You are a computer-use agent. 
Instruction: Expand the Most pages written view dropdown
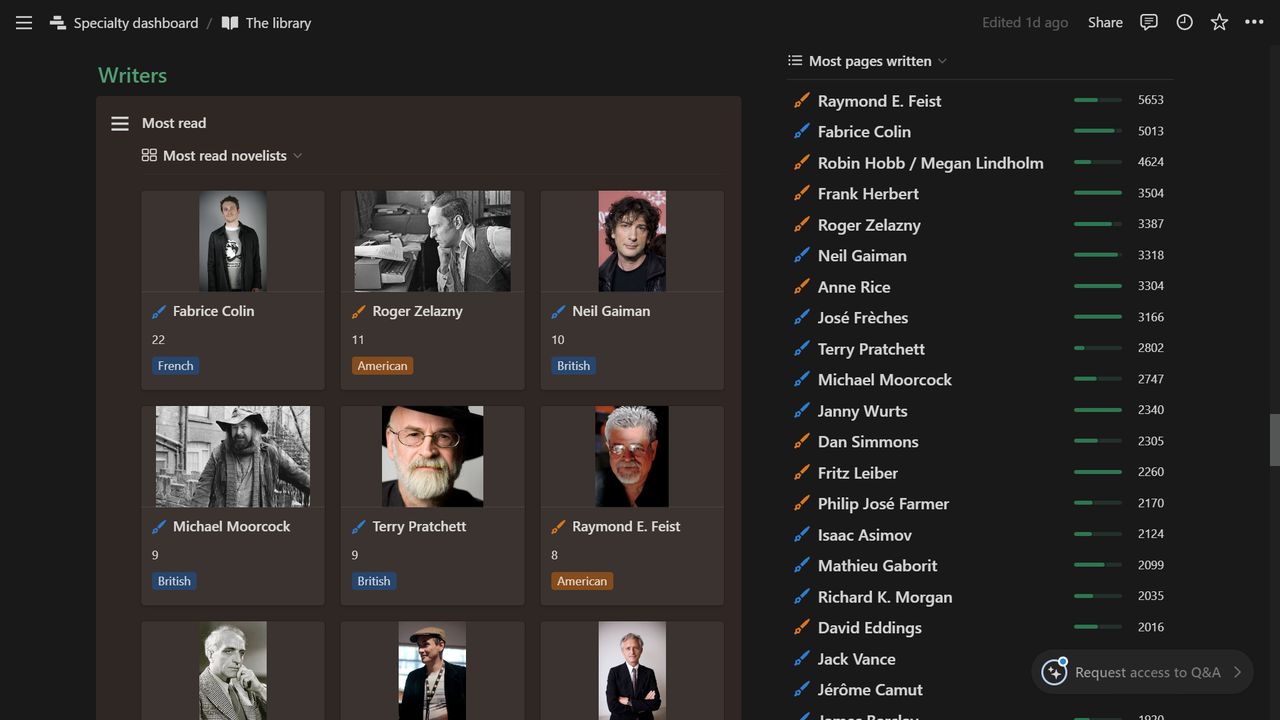[941, 60]
